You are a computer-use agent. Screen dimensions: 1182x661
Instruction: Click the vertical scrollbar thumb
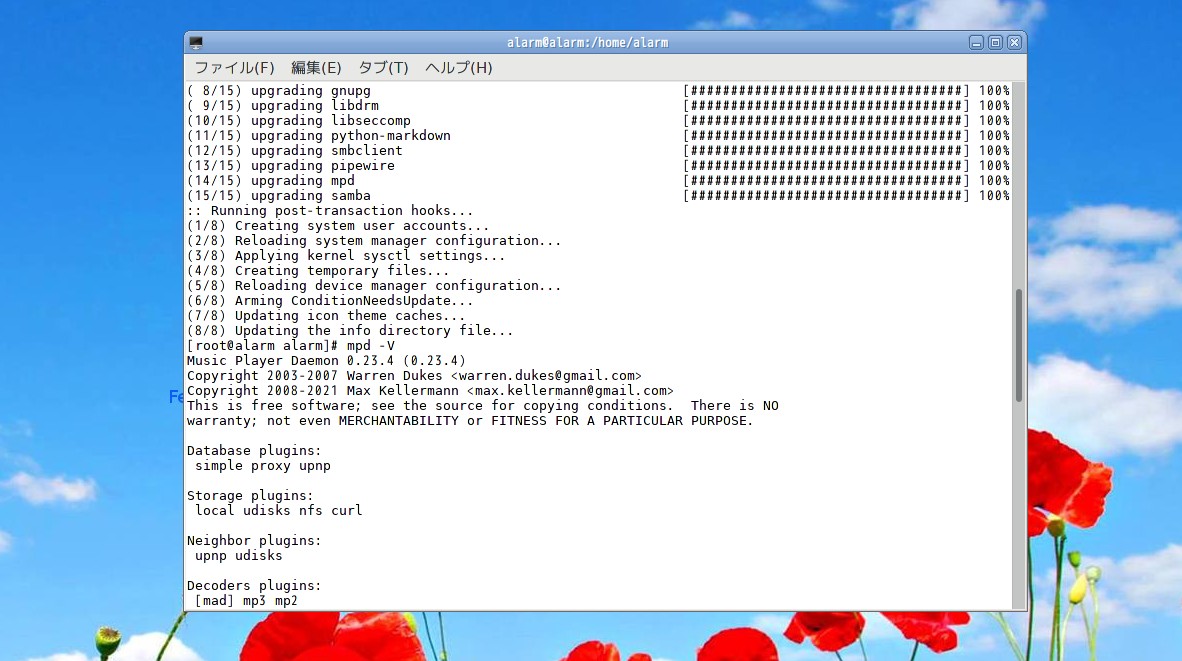[x=1018, y=345]
